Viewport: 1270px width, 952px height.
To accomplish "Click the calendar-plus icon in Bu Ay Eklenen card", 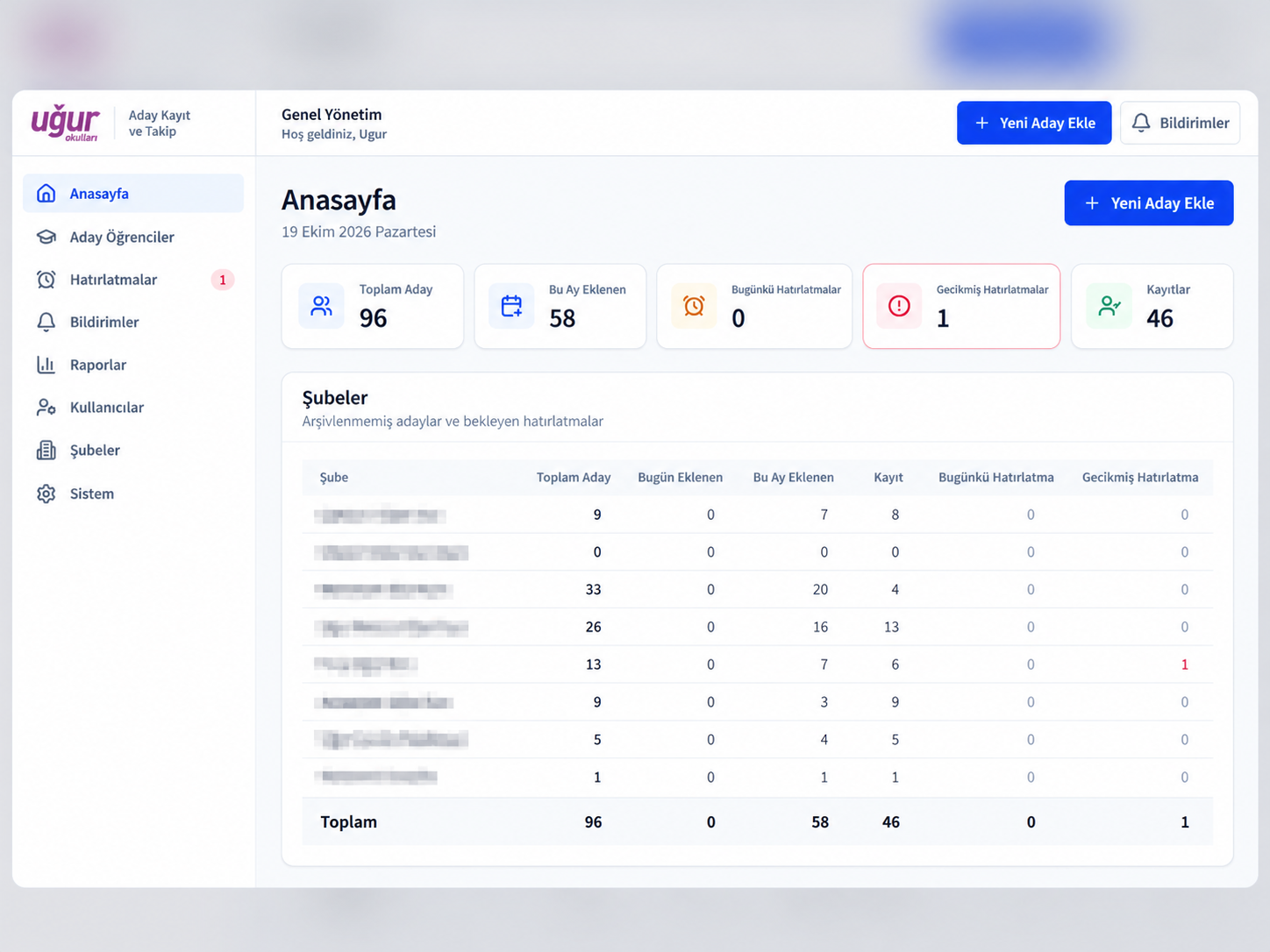I will pyautogui.click(x=511, y=306).
